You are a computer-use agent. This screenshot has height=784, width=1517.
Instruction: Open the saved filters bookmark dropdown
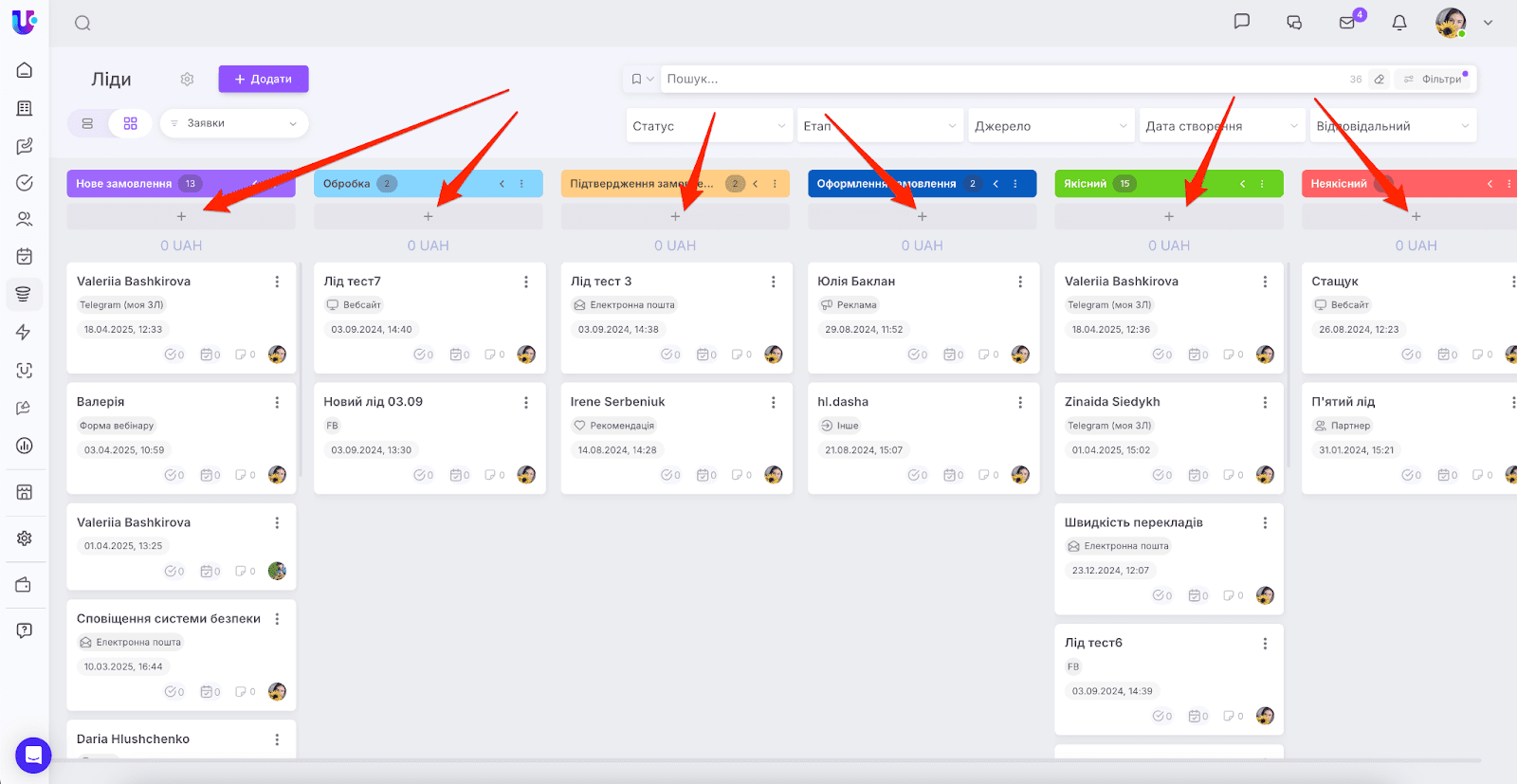coord(642,80)
